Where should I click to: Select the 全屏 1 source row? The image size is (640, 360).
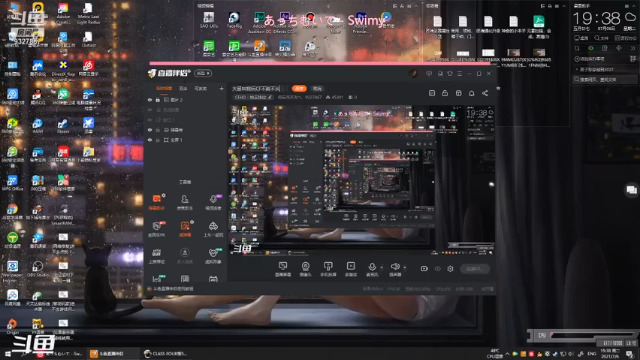click(x=186, y=140)
